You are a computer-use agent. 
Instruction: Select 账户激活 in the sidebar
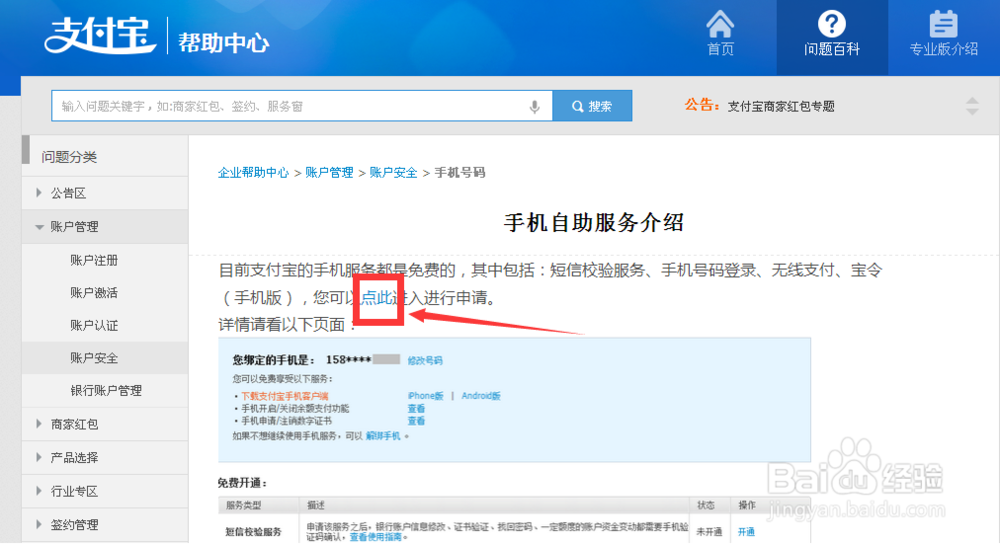click(94, 293)
